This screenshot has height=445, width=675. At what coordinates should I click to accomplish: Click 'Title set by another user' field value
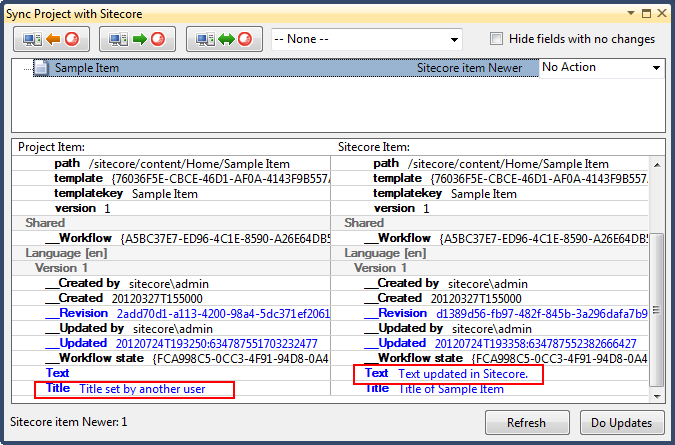click(x=142, y=389)
